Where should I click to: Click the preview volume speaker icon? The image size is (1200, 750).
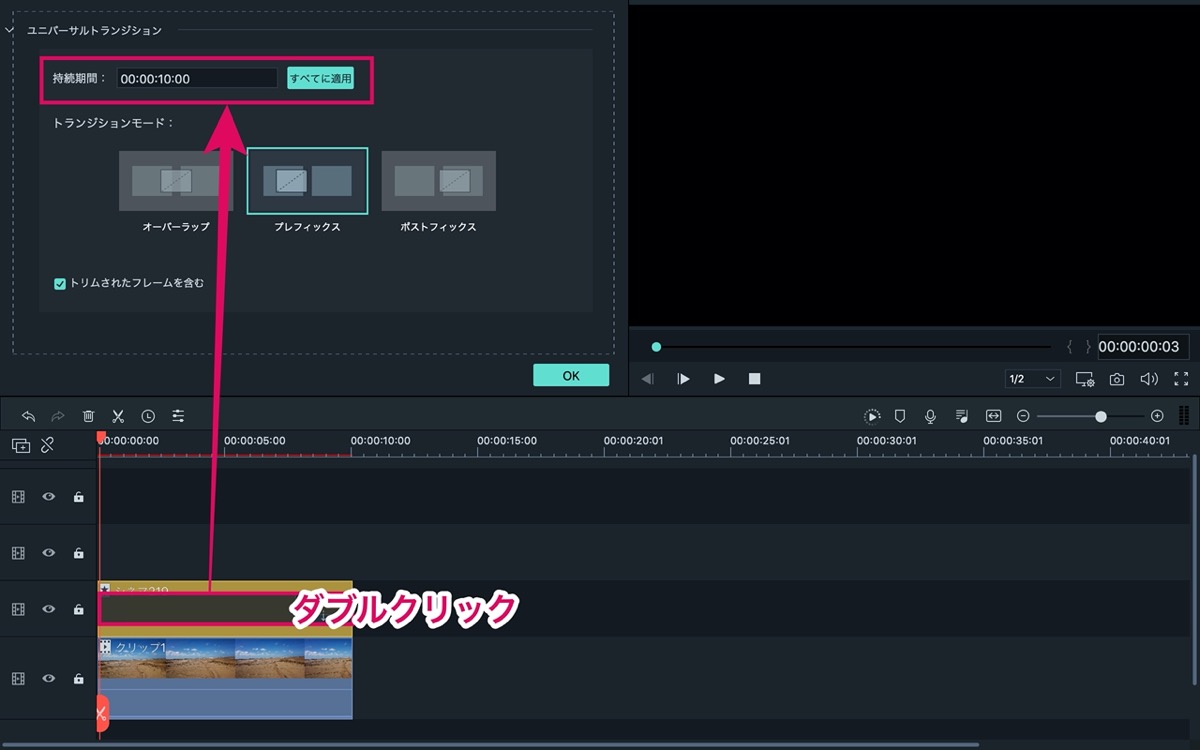click(x=1149, y=379)
